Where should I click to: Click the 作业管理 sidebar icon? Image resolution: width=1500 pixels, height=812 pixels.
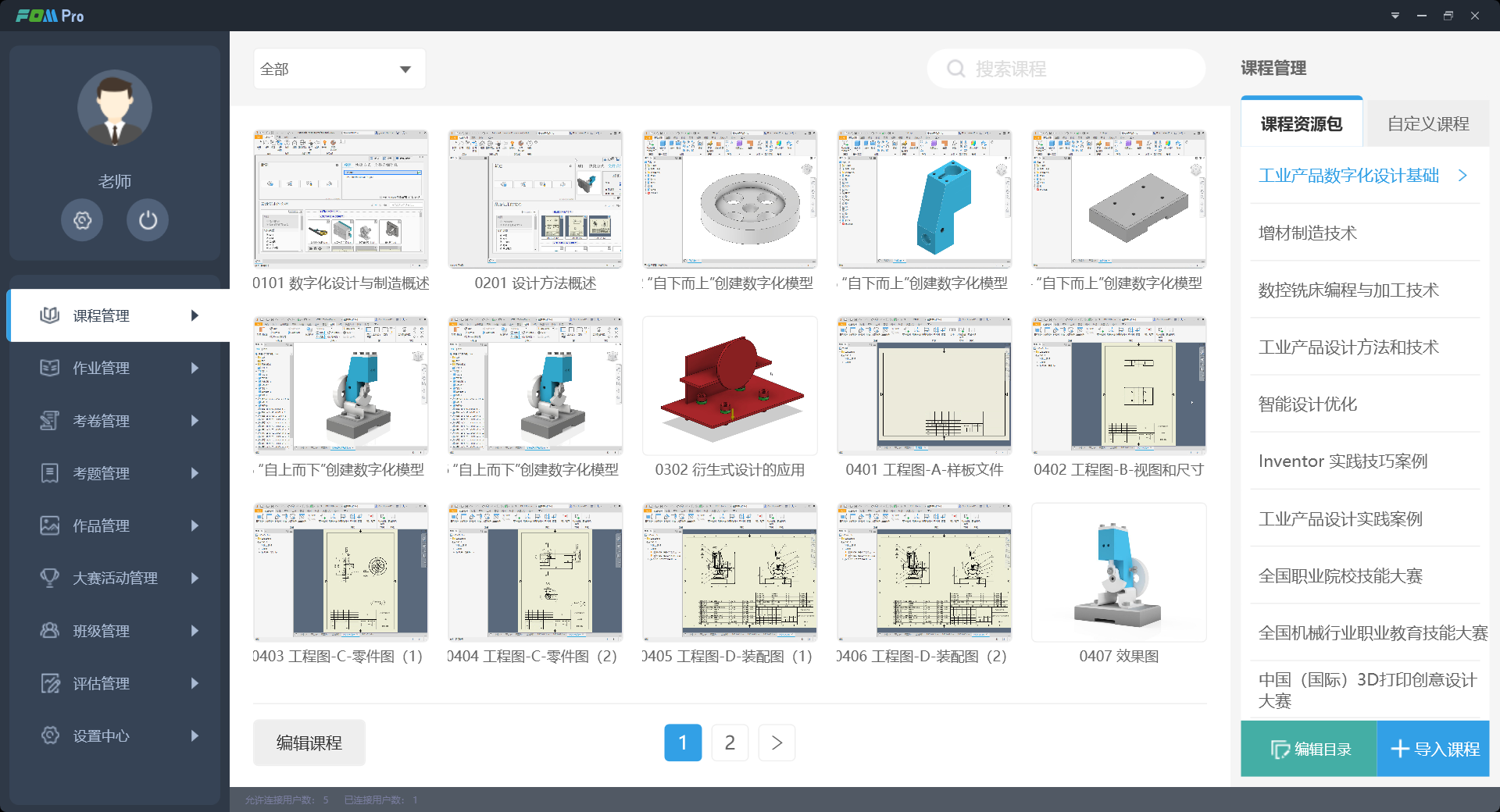point(50,368)
